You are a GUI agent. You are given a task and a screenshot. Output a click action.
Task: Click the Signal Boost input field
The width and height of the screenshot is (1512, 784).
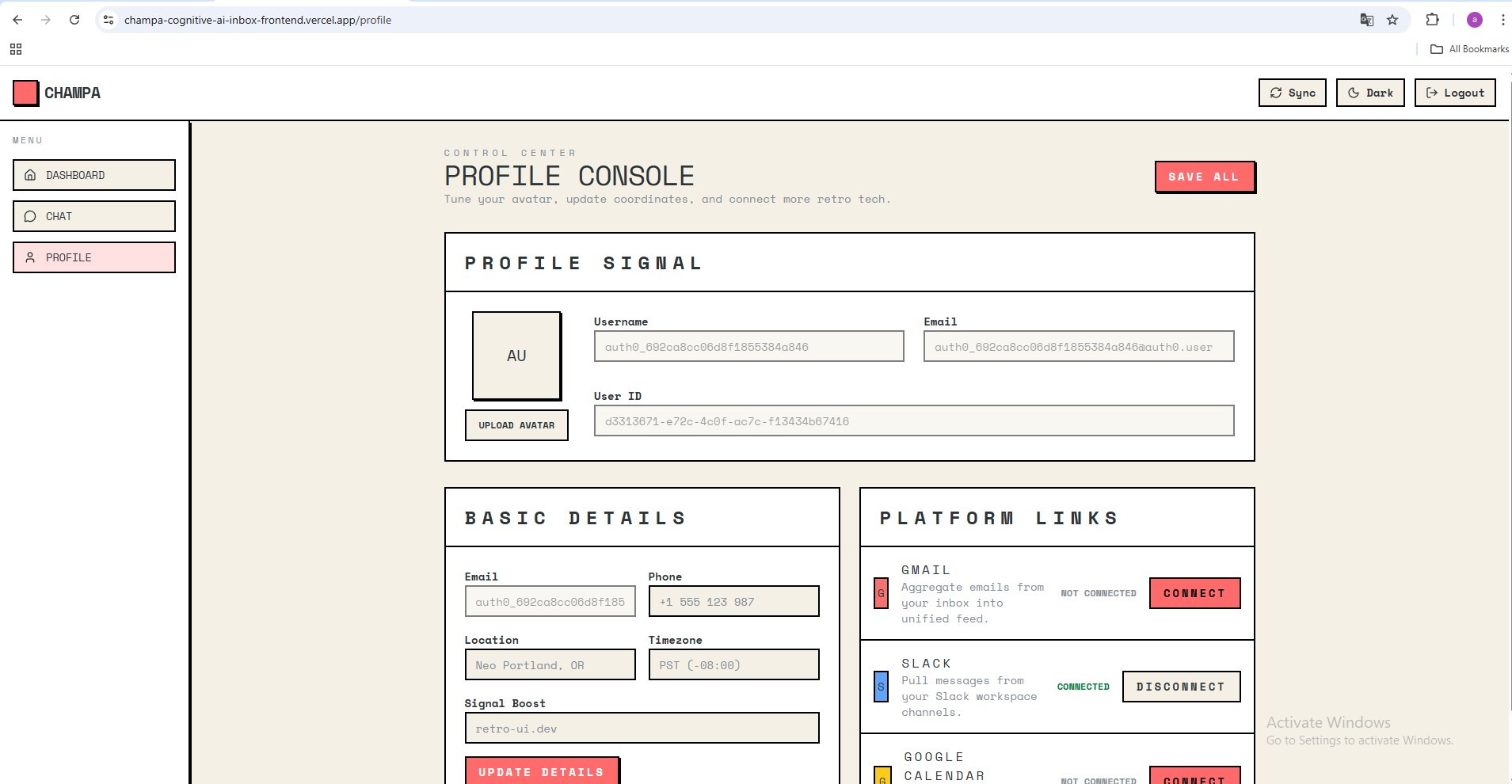642,728
